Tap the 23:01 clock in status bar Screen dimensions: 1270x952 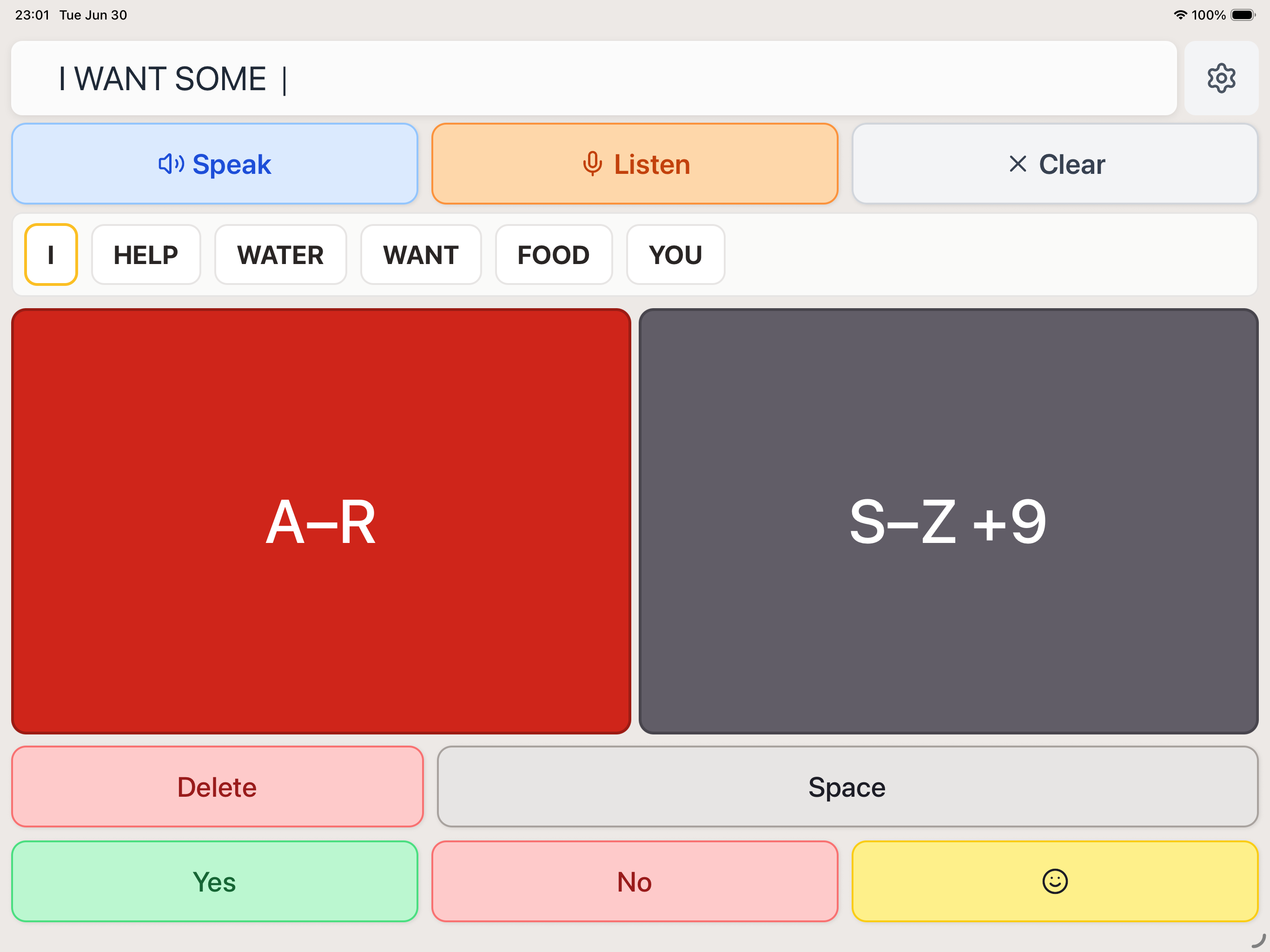click(32, 15)
